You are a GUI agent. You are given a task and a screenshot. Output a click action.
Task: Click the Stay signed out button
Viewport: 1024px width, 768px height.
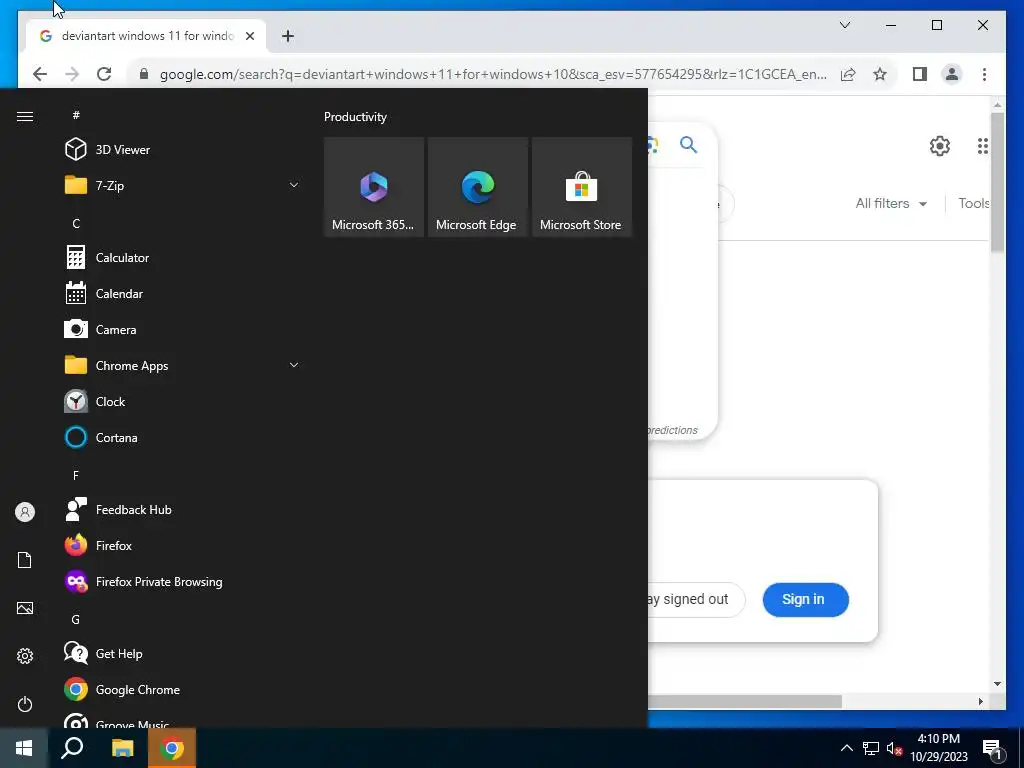696,600
